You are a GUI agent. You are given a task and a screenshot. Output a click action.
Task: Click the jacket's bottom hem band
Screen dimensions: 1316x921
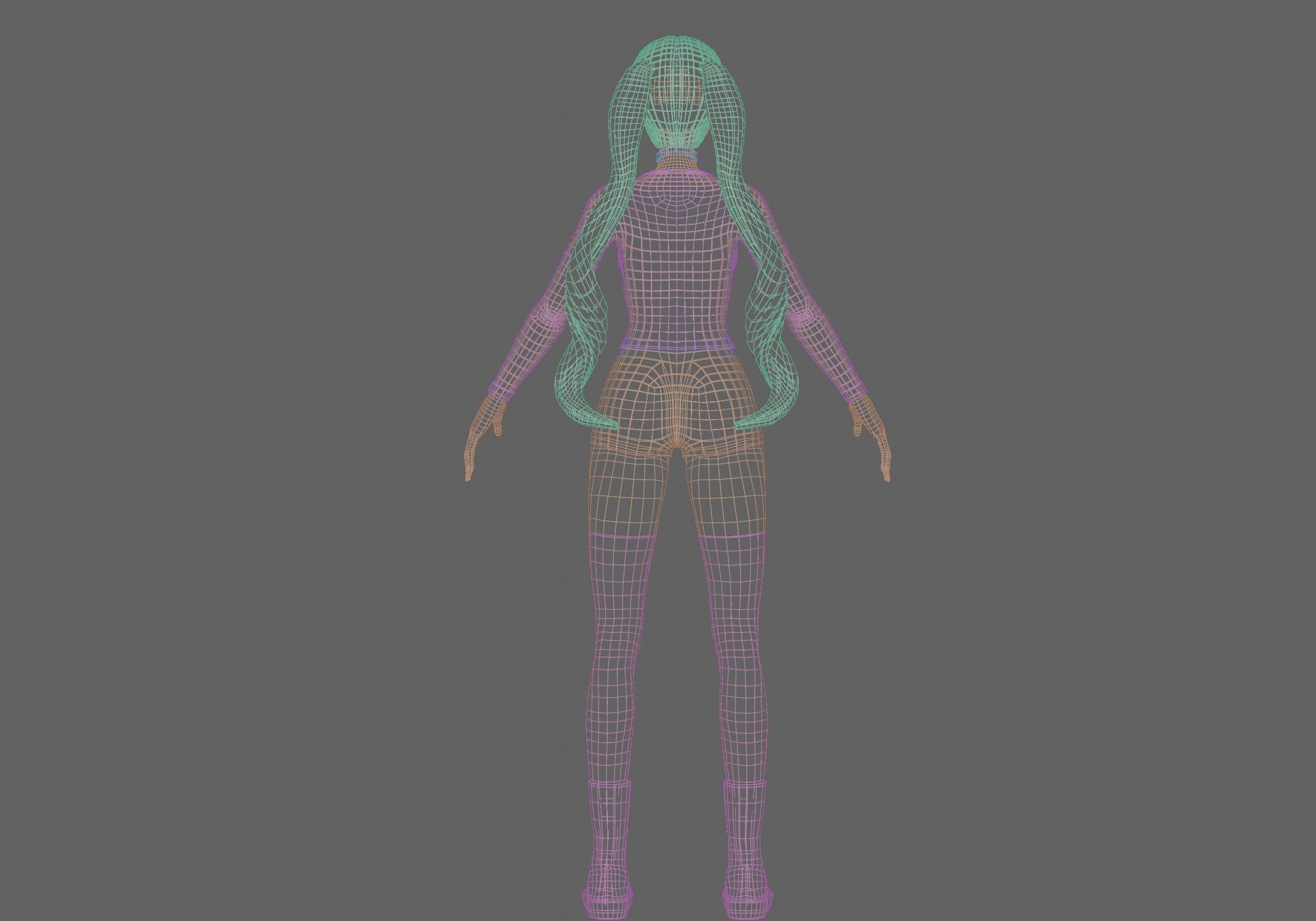click(x=676, y=344)
